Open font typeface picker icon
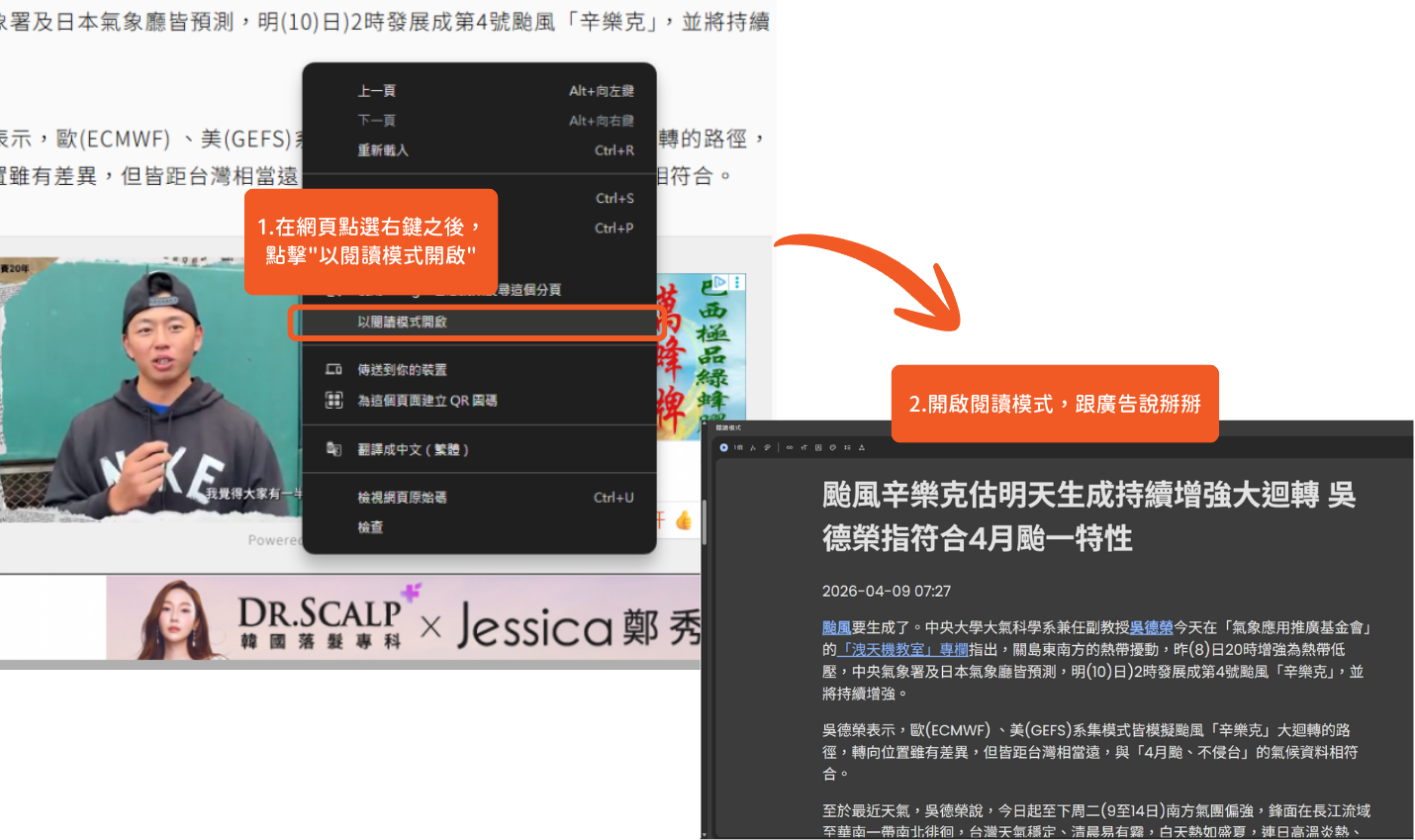Image resolution: width=1415 pixels, height=840 pixels. pyautogui.click(x=818, y=447)
